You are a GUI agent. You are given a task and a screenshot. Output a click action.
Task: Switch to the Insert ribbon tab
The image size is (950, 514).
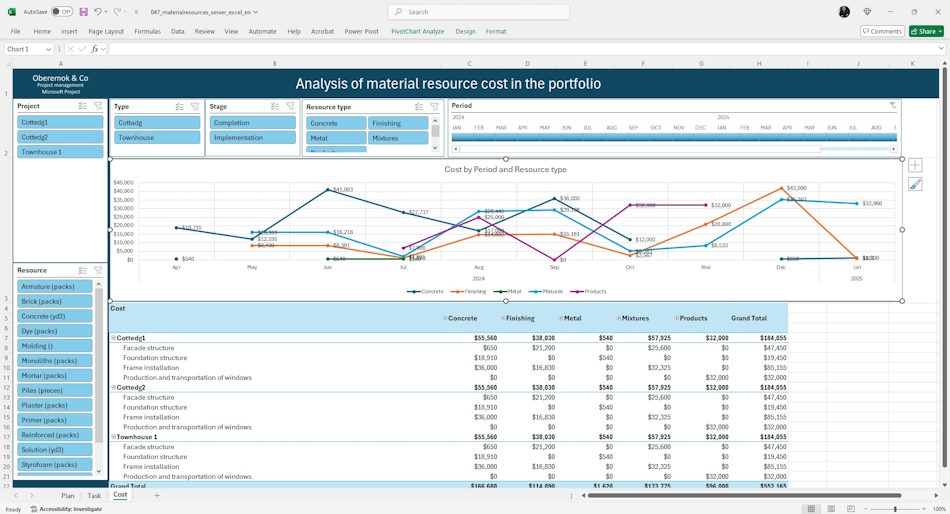[69, 31]
